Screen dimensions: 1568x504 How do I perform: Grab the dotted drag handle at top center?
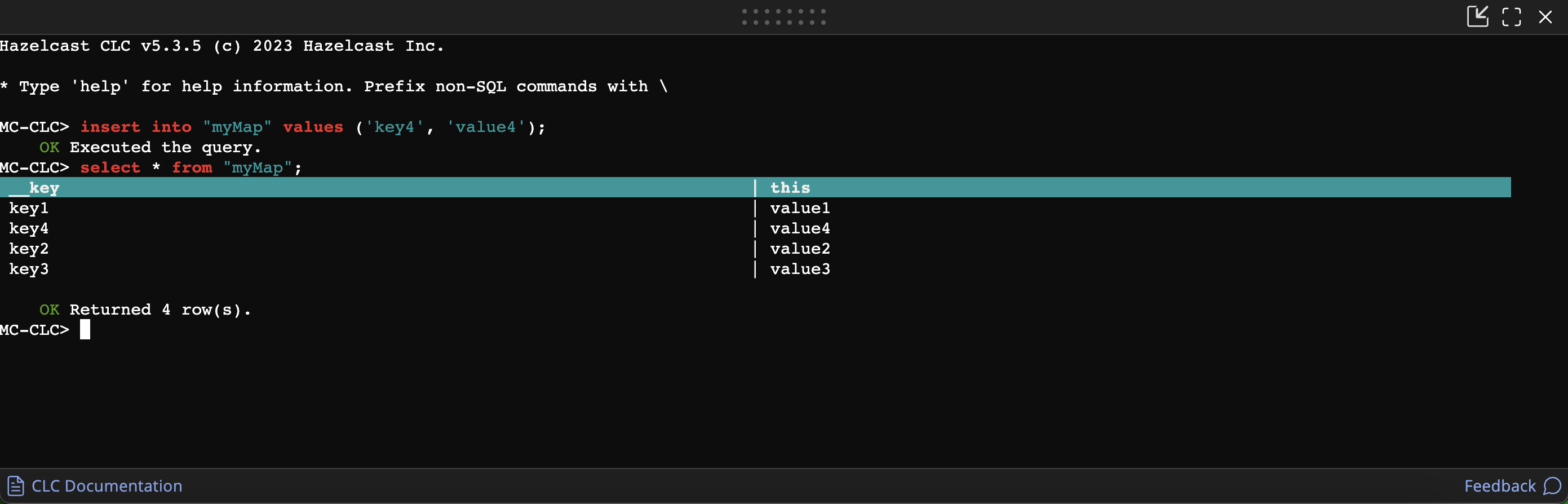click(784, 16)
